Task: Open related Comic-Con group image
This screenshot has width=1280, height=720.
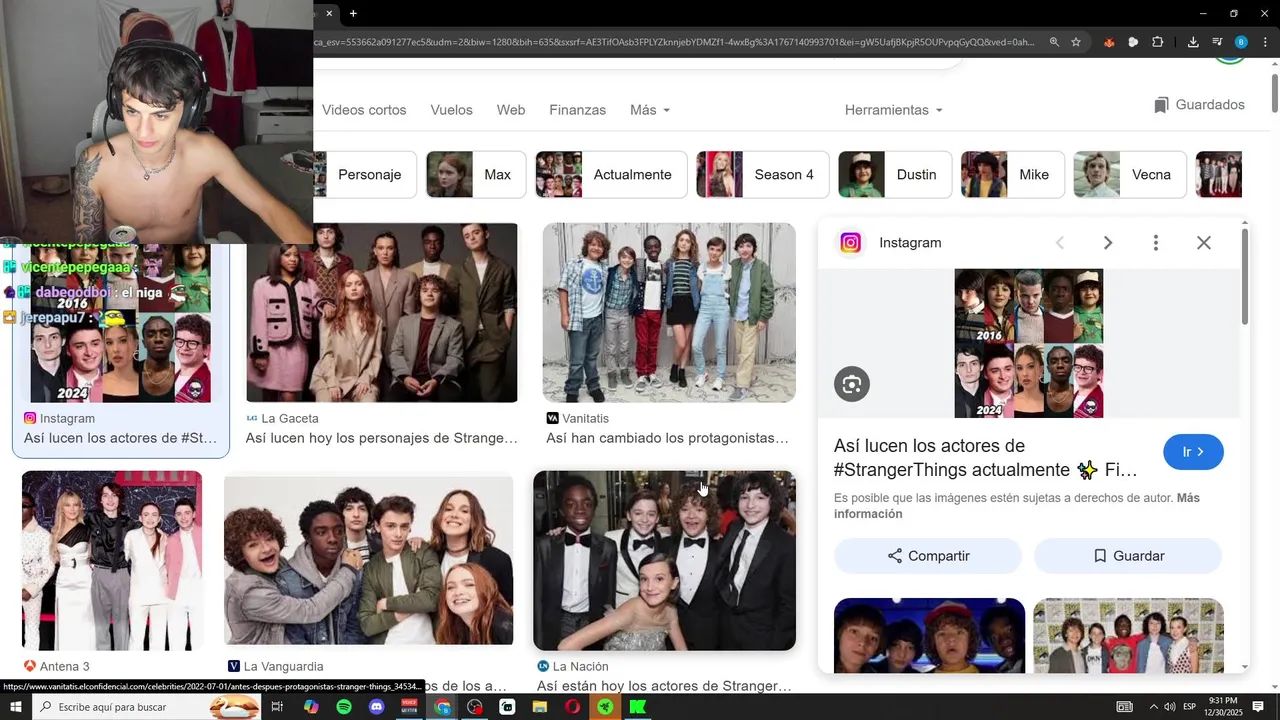Action: [1128, 636]
